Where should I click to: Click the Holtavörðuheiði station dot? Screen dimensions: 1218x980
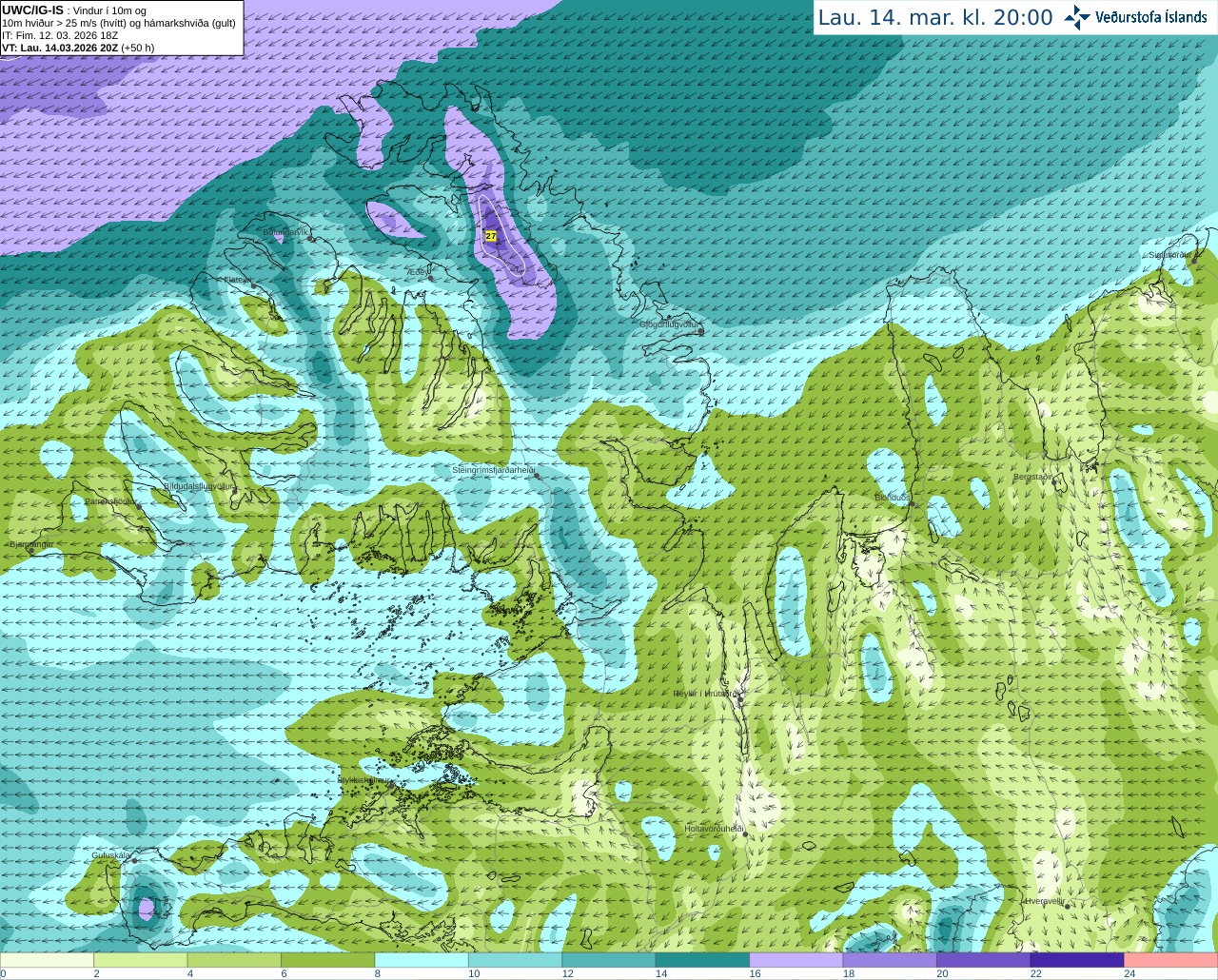tap(746, 833)
